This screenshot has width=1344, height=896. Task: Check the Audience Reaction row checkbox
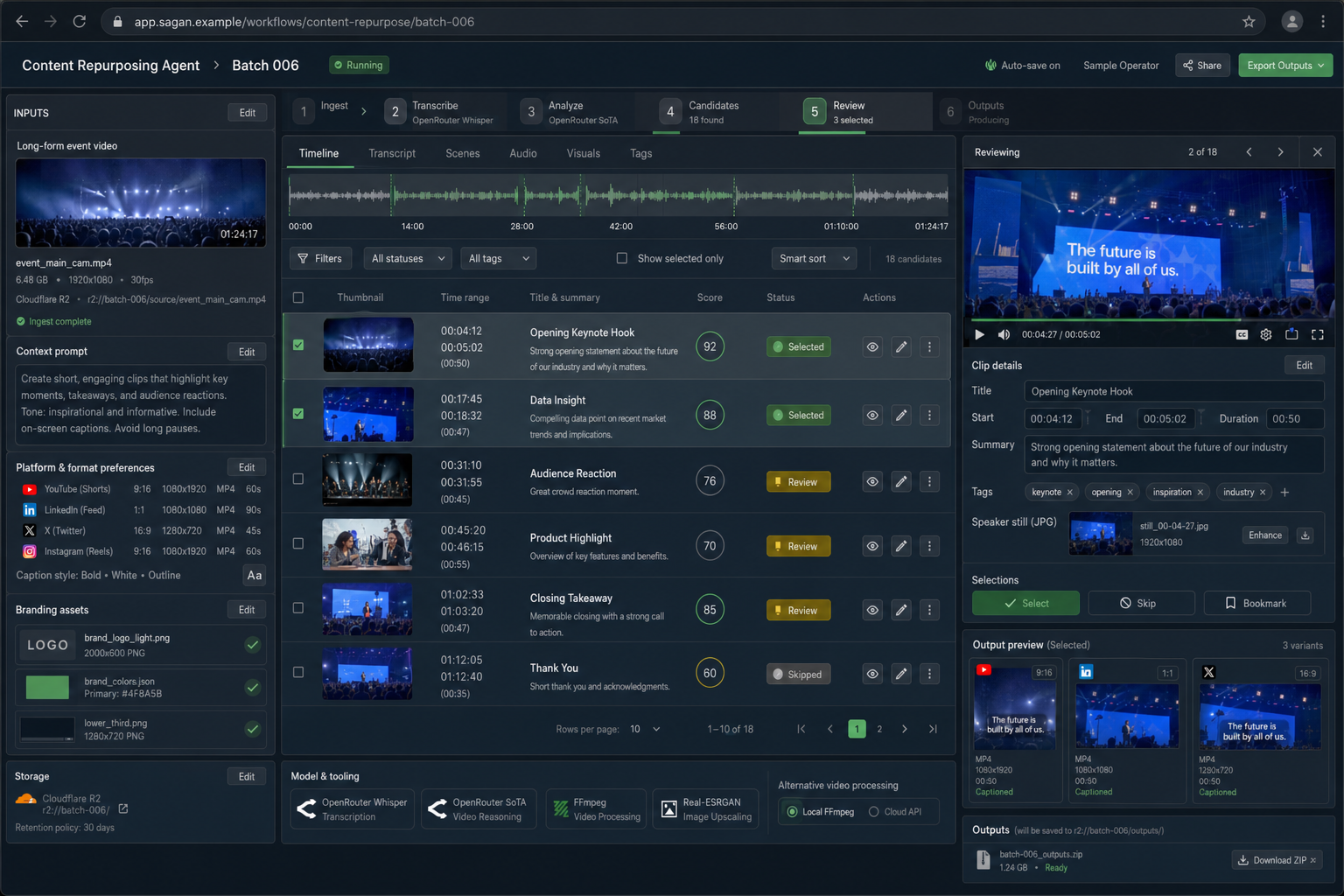(x=298, y=479)
